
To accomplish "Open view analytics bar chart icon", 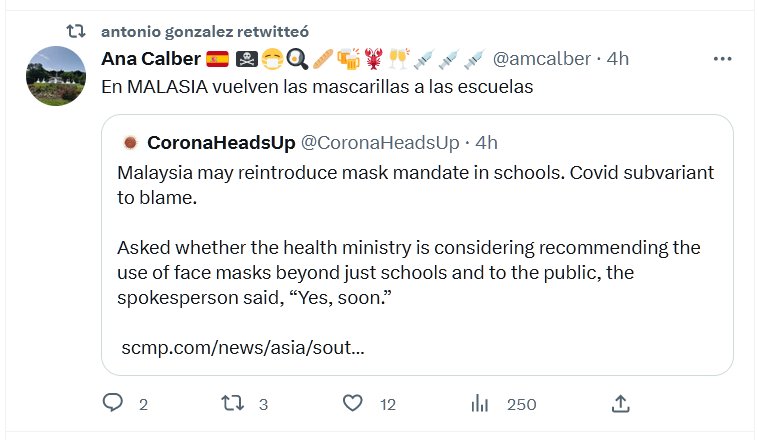I will [x=480, y=403].
